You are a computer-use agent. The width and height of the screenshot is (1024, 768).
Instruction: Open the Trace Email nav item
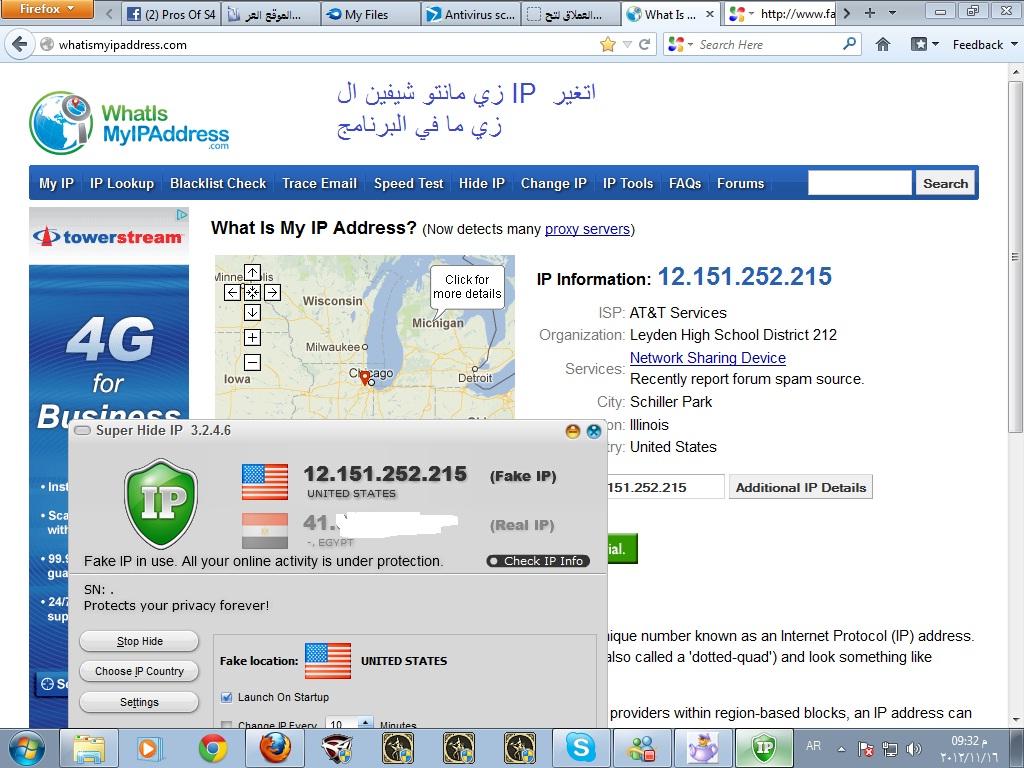[x=319, y=184]
